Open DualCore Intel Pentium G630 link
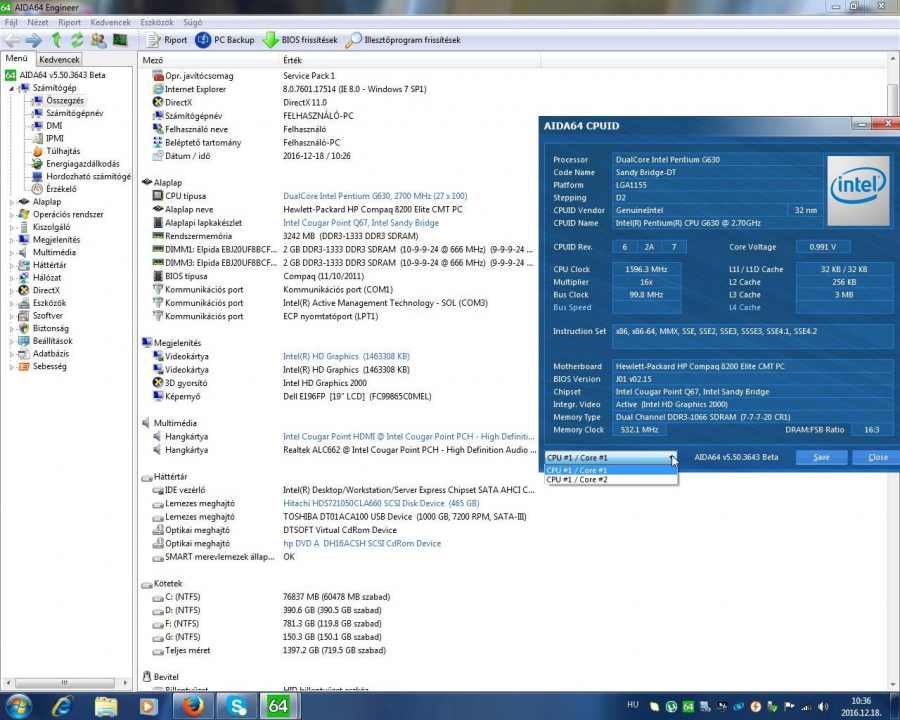Image resolution: width=900 pixels, height=720 pixels. click(x=375, y=196)
